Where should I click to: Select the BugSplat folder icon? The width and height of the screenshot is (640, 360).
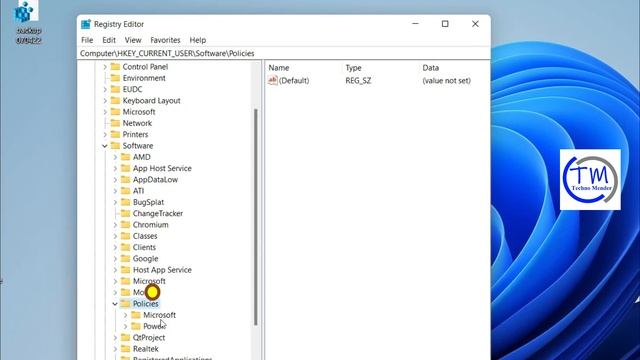click(126, 202)
